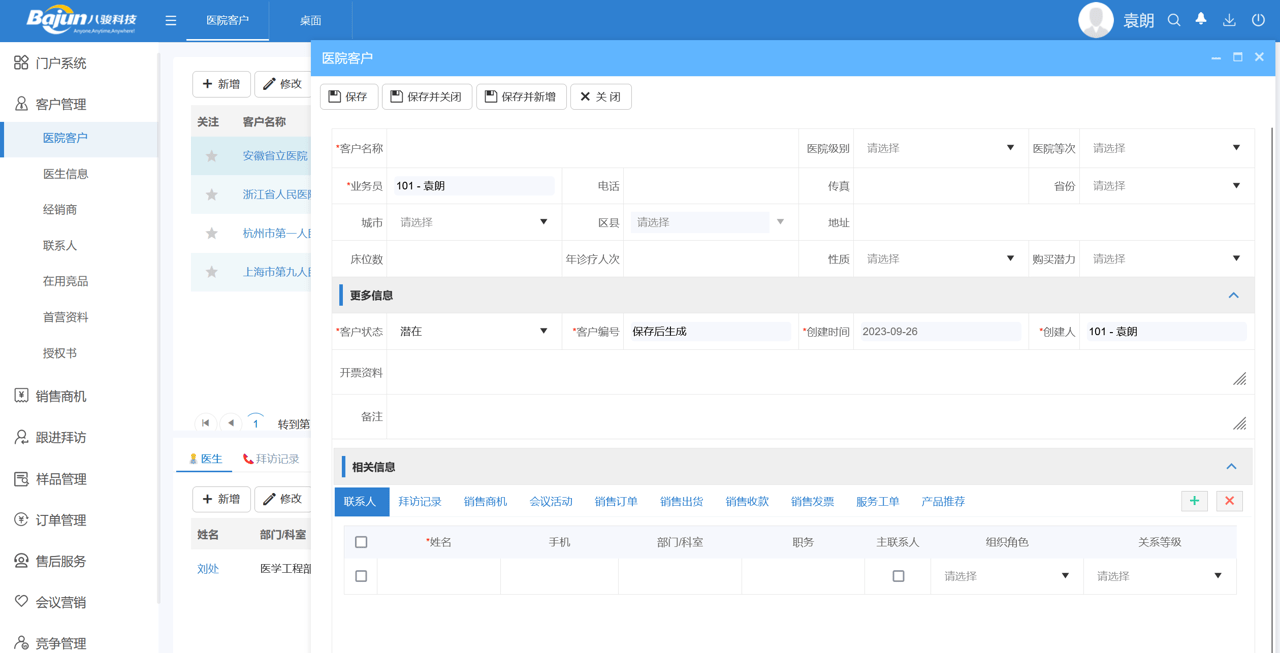Click the hamburger menu icon beside the logo
Screen dimensions: 1280x653
[x=170, y=19]
